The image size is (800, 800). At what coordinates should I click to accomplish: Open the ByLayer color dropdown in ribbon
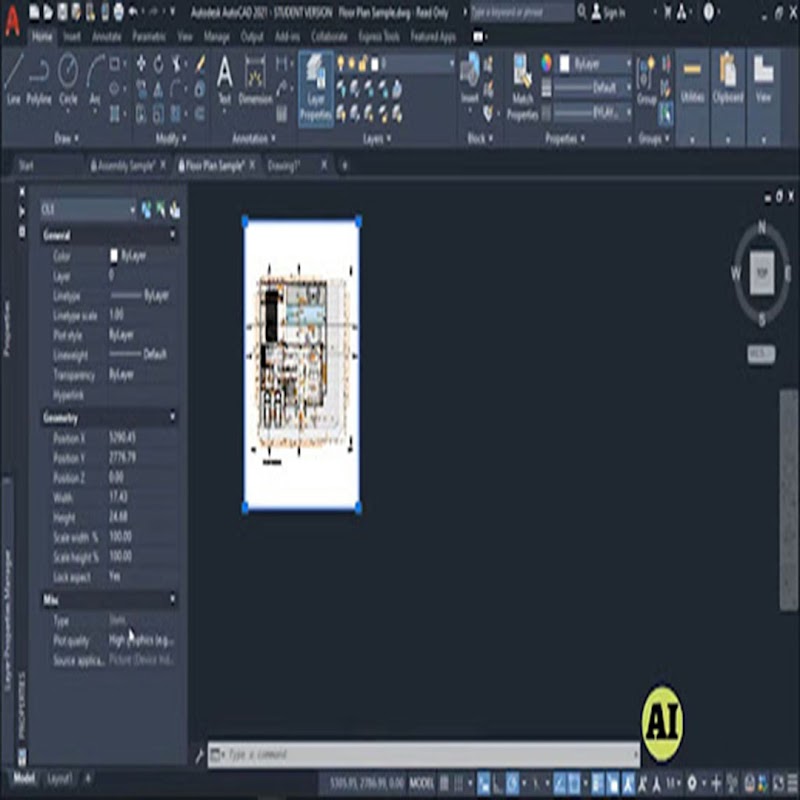629,63
